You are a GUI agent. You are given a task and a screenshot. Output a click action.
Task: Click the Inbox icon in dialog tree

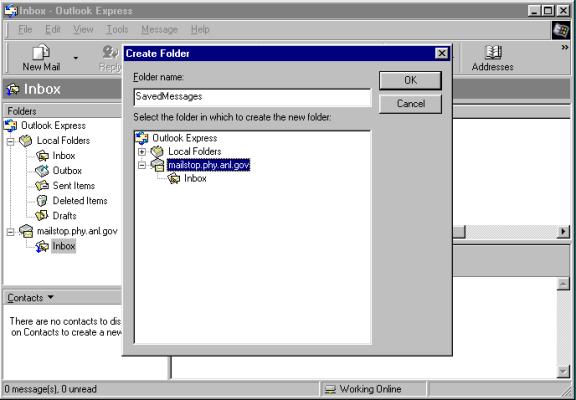point(174,179)
